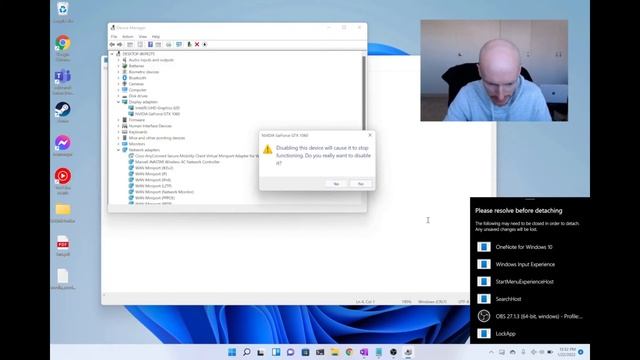
Task: Open the File menu in Device Manager
Action: coord(114,37)
